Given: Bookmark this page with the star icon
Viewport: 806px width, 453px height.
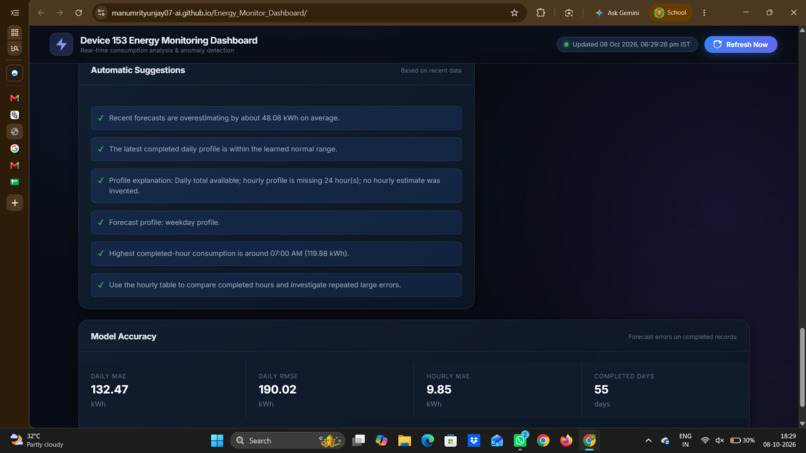Looking at the screenshot, I should (514, 13).
